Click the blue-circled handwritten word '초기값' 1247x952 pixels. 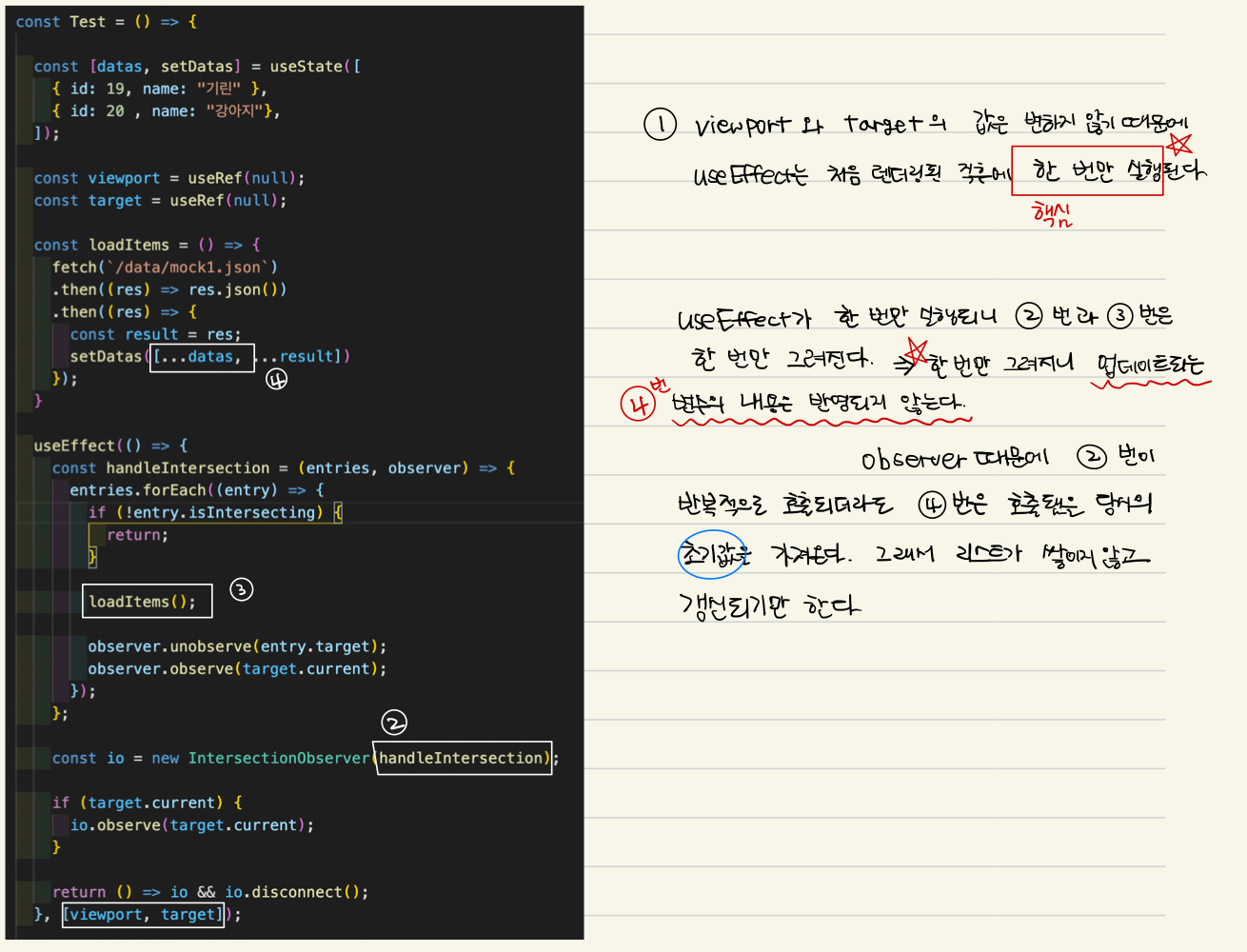[x=712, y=554]
